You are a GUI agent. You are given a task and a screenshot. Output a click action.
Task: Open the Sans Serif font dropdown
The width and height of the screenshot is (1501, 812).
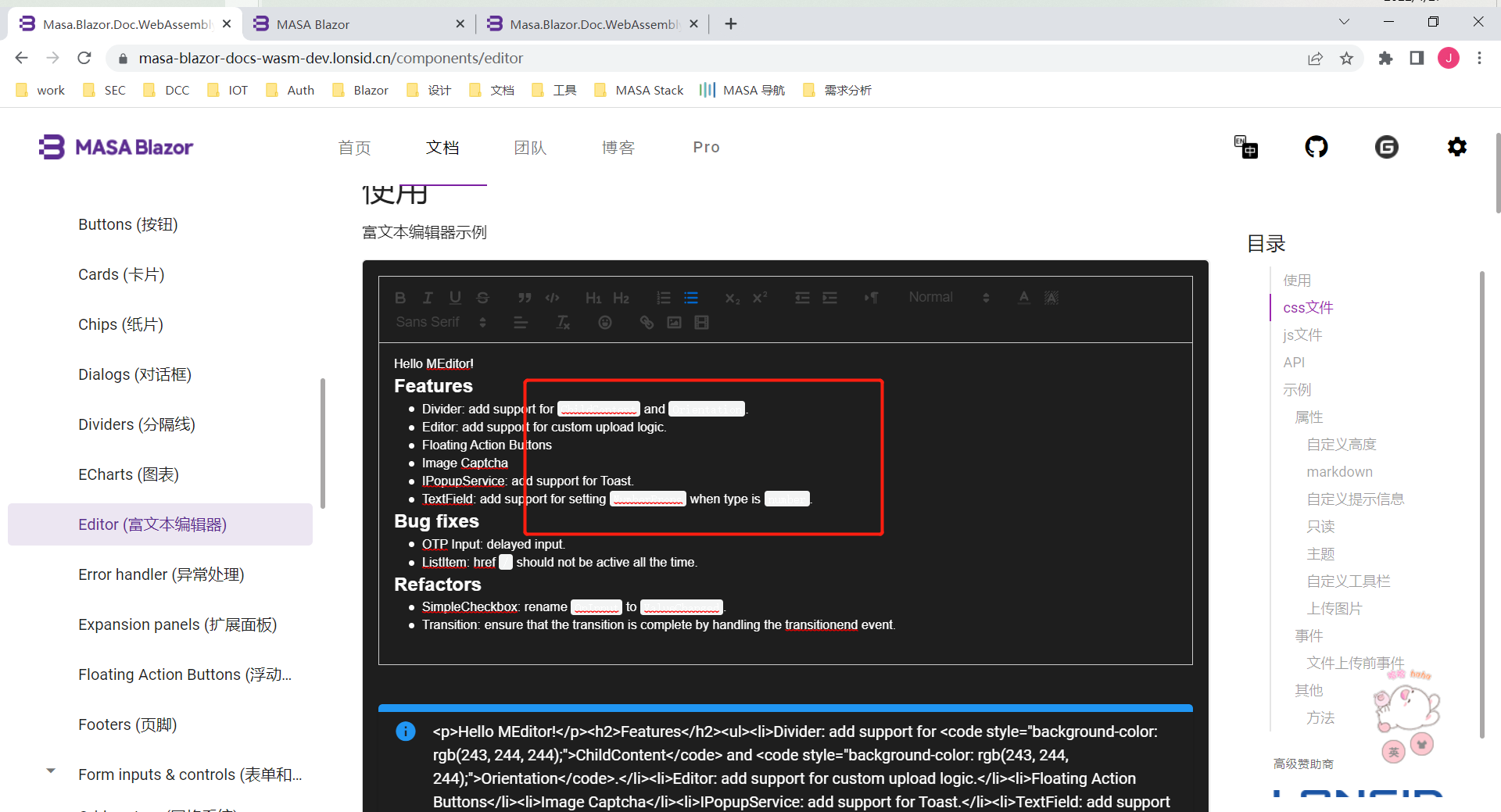pos(441,323)
